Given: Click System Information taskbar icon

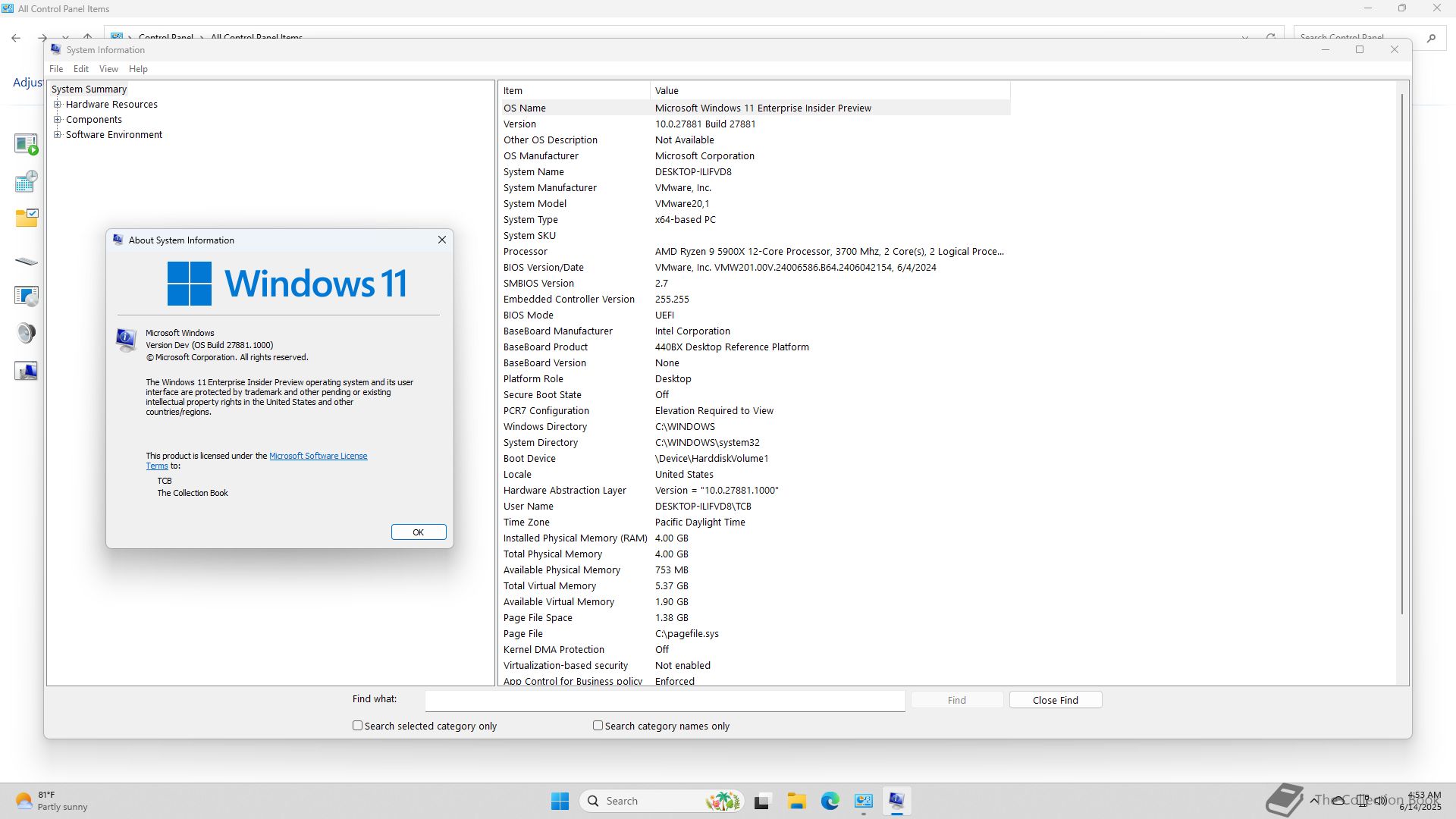Looking at the screenshot, I should pyautogui.click(x=896, y=801).
